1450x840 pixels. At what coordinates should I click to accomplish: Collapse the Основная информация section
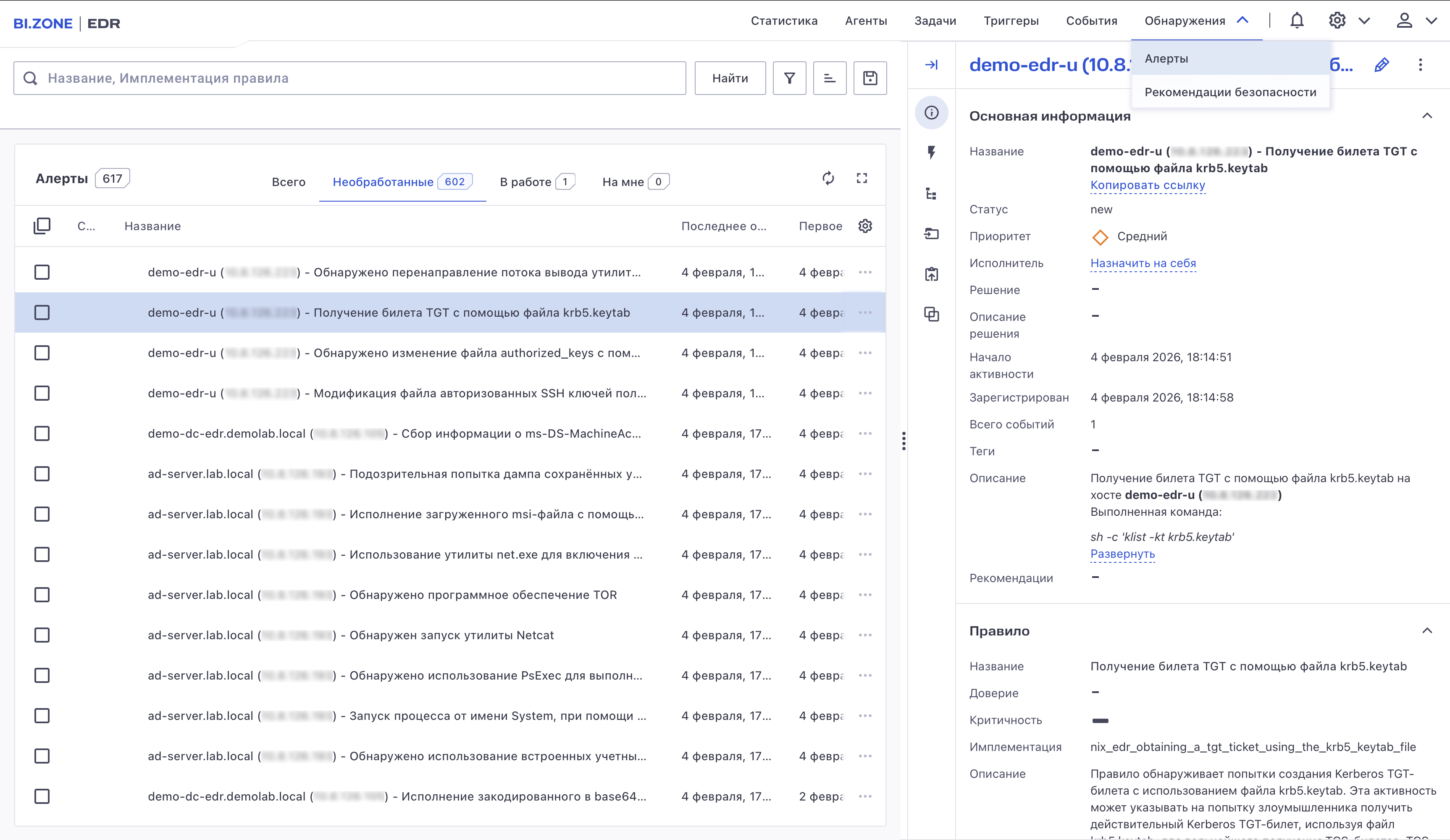[1427, 116]
